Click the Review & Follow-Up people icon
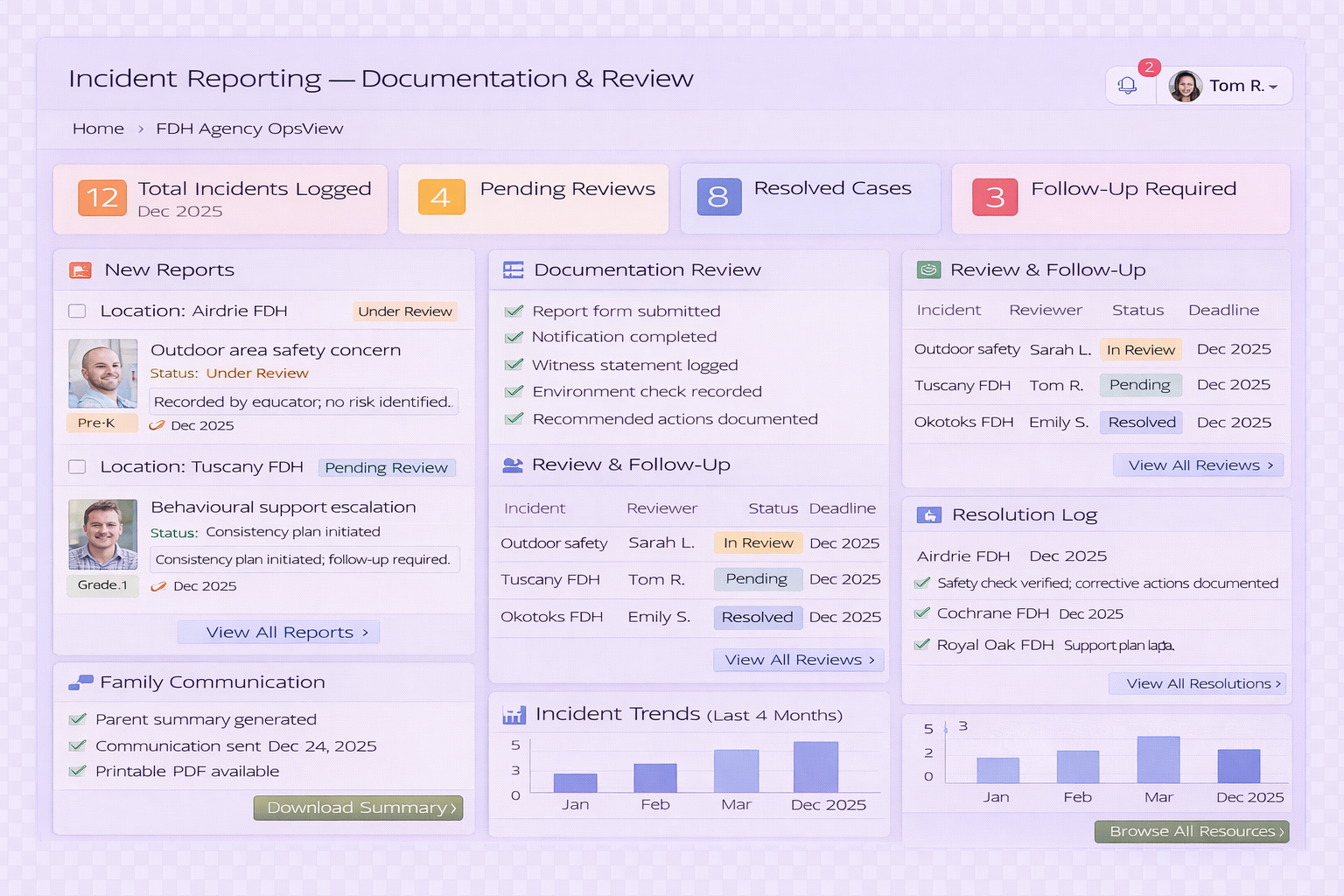 coord(512,465)
